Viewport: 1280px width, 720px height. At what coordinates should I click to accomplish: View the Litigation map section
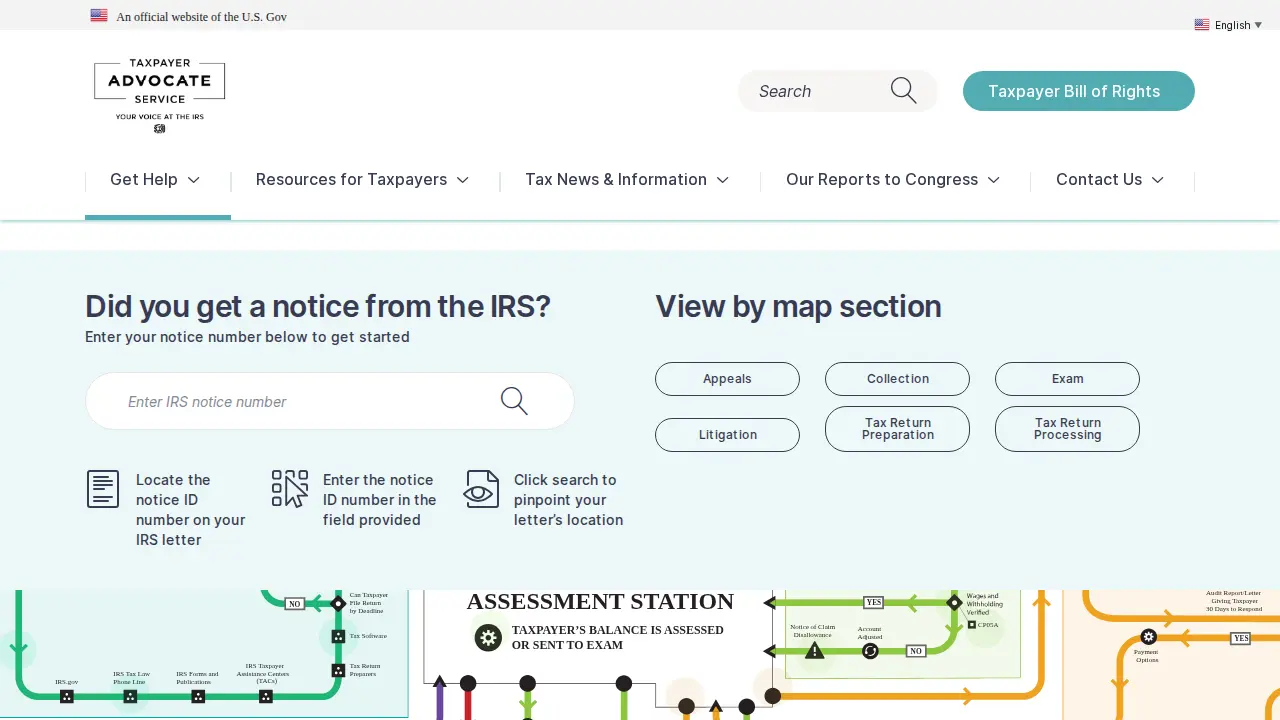(727, 435)
